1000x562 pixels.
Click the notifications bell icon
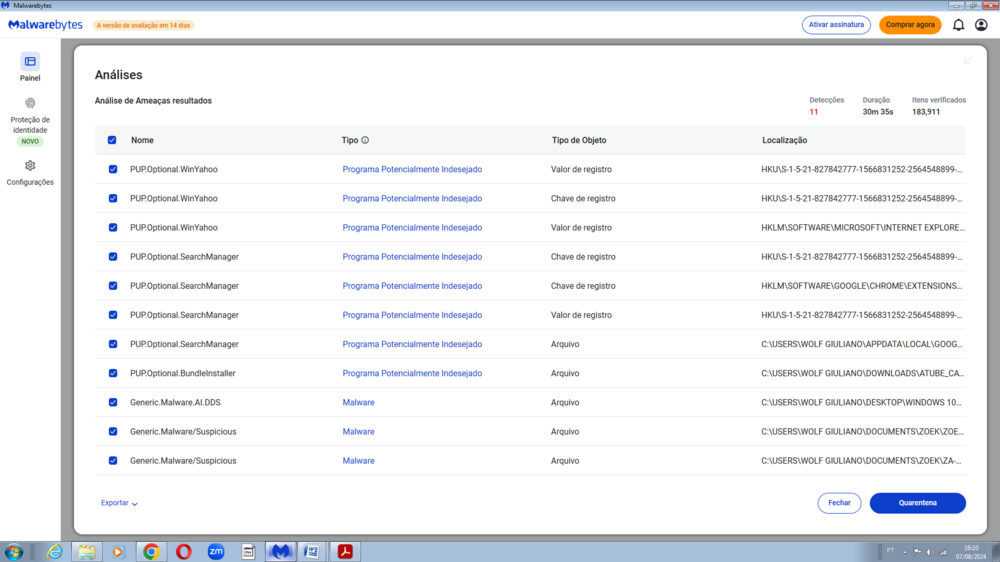click(x=958, y=25)
